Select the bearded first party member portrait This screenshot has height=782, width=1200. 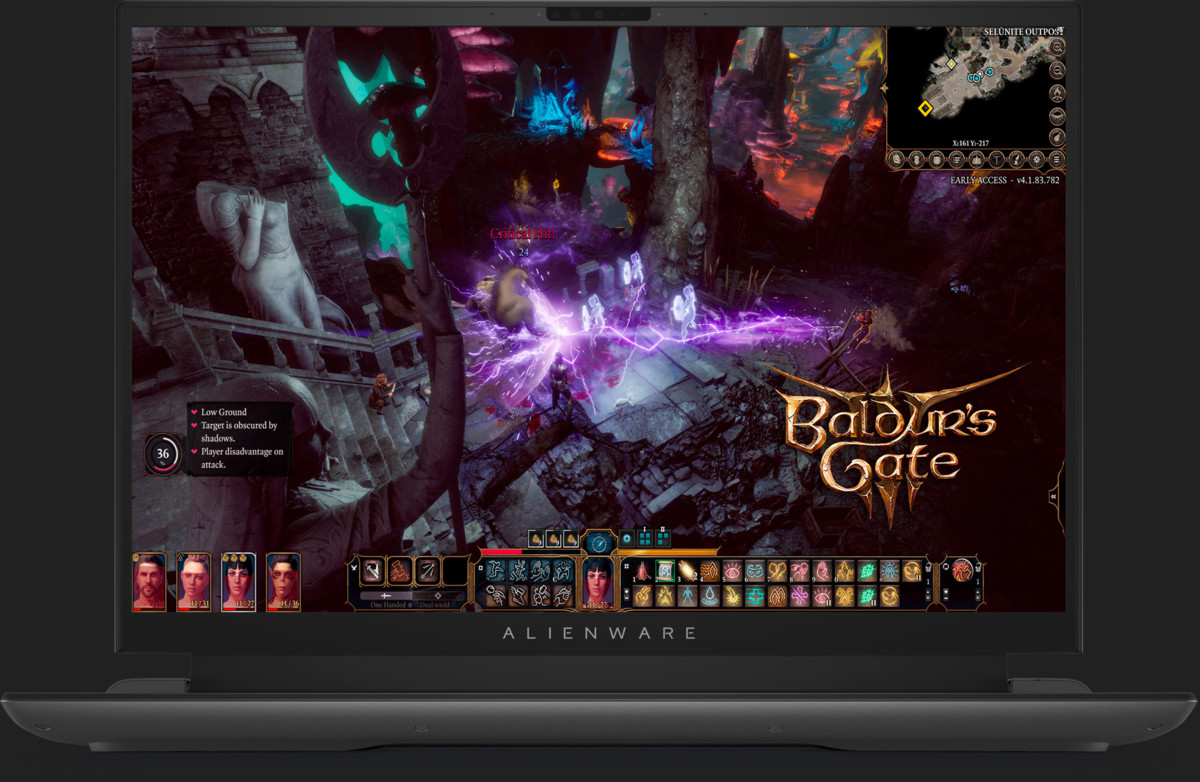pyautogui.click(x=149, y=581)
